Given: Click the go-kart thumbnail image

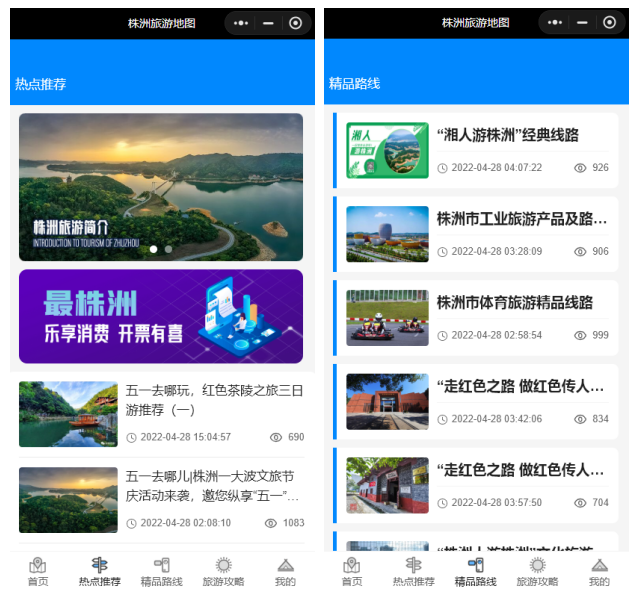Looking at the screenshot, I should point(387,318).
